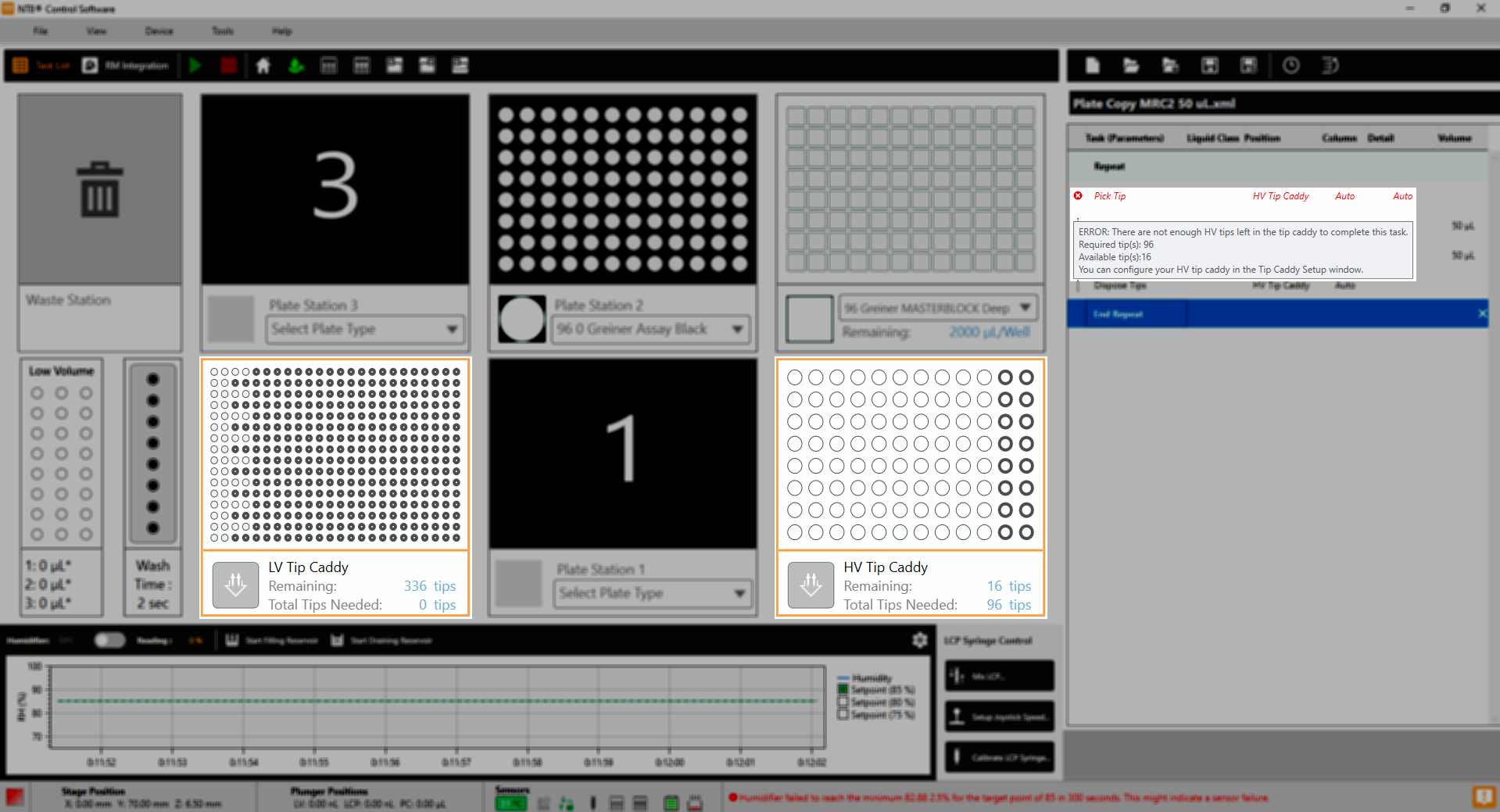Toggle the Humidifier on/off switch
Image resolution: width=1500 pixels, height=812 pixels.
pos(109,640)
